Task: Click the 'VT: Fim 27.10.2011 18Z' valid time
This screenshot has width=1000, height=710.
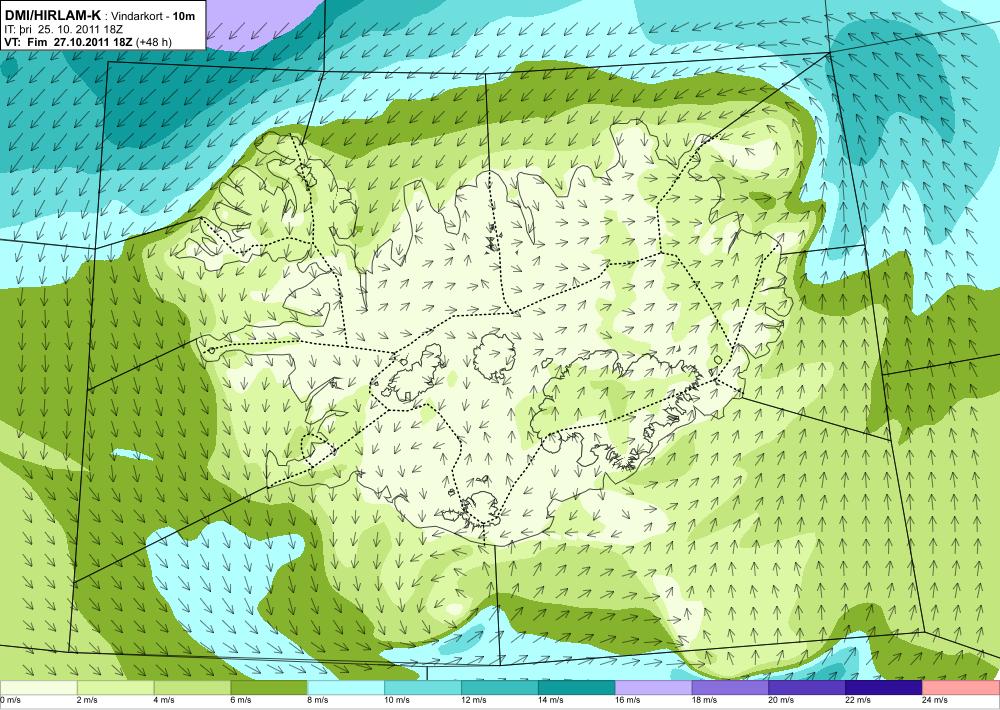Action: pos(68,42)
